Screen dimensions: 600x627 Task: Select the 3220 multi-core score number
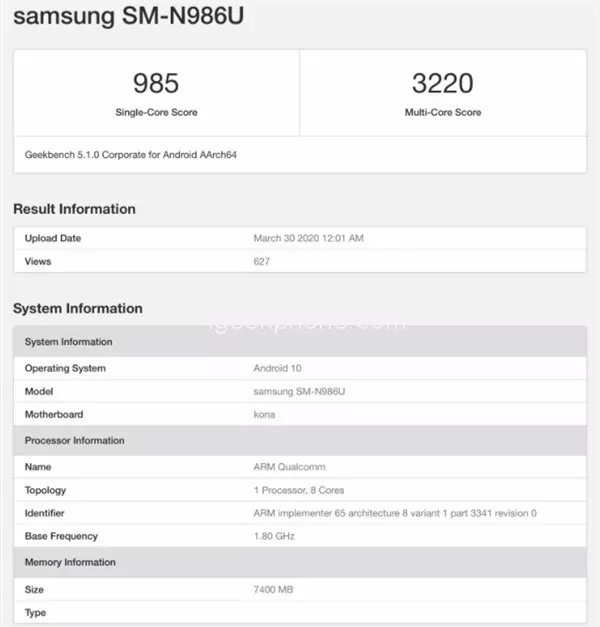(x=443, y=83)
